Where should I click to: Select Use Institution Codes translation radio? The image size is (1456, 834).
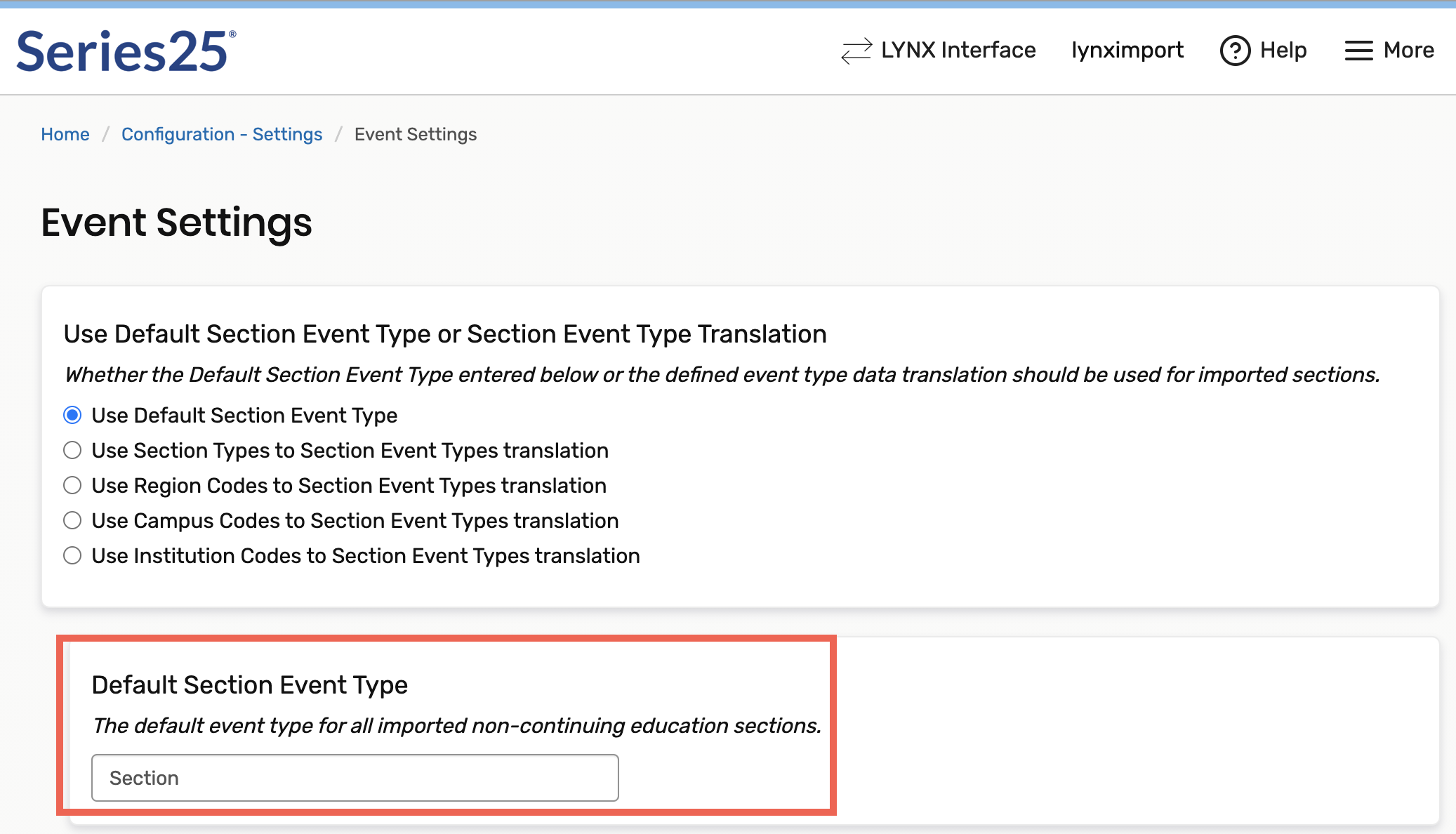(x=72, y=556)
